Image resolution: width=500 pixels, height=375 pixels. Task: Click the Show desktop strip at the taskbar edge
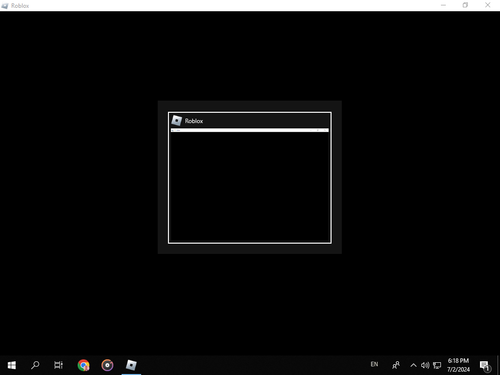pos(498,365)
